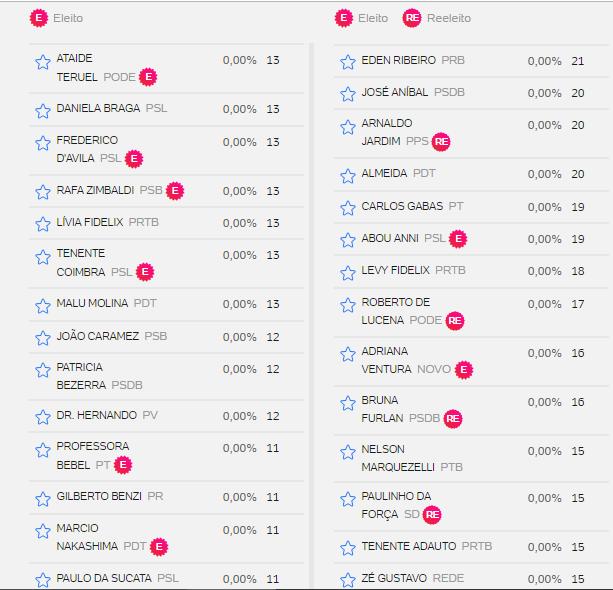The width and height of the screenshot is (613, 590).
Task: Click the Eleito badge beside Abou Anni
Action: [458, 239]
